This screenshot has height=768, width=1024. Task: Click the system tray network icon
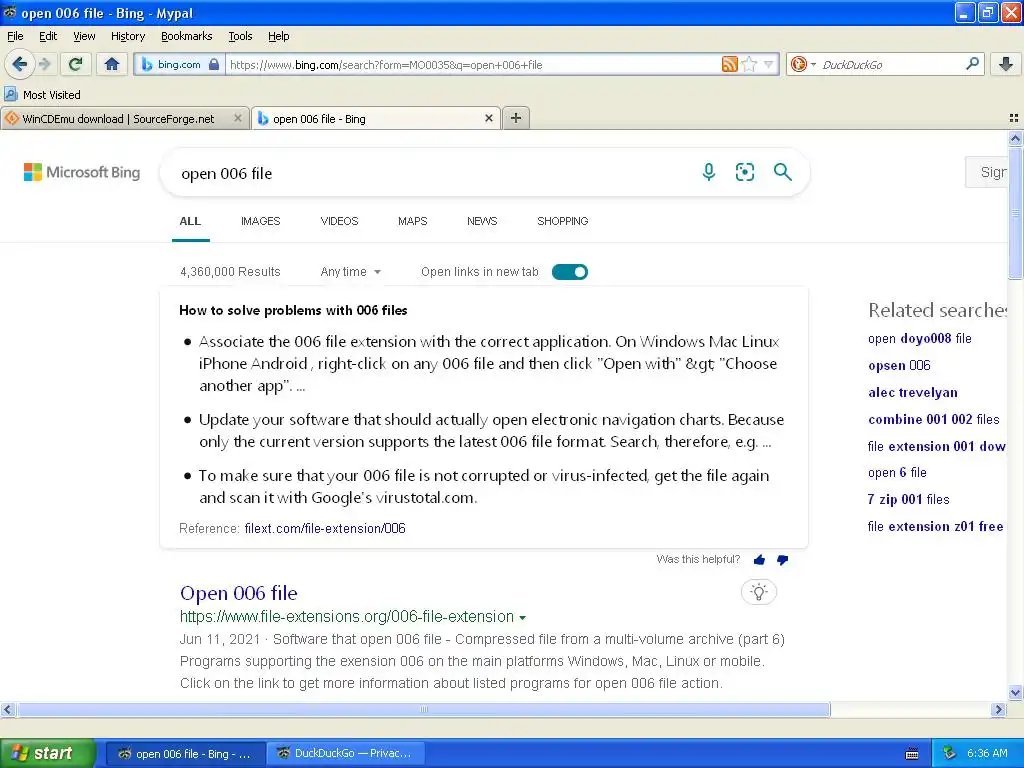950,753
